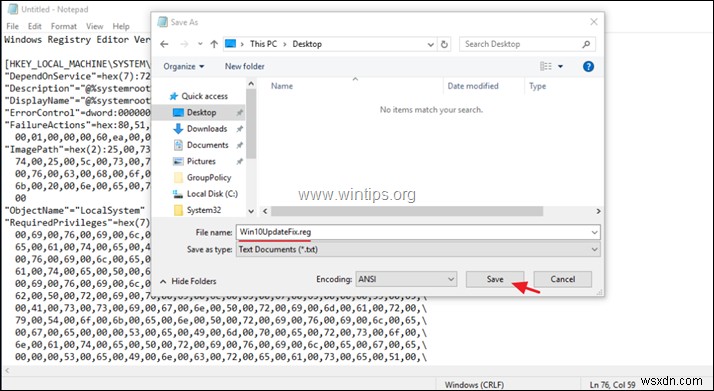Click the Save button

495,279
